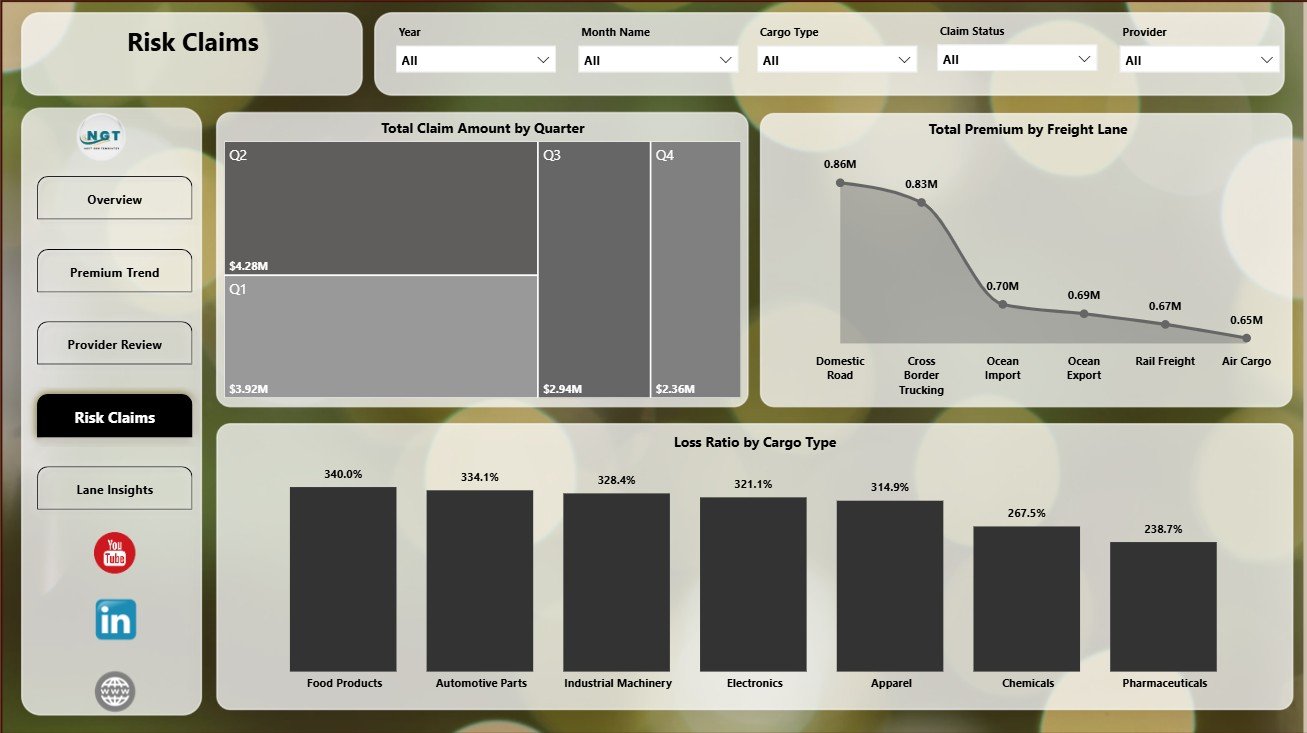Click the Food Products bar
This screenshot has height=733, width=1307.
343,579
